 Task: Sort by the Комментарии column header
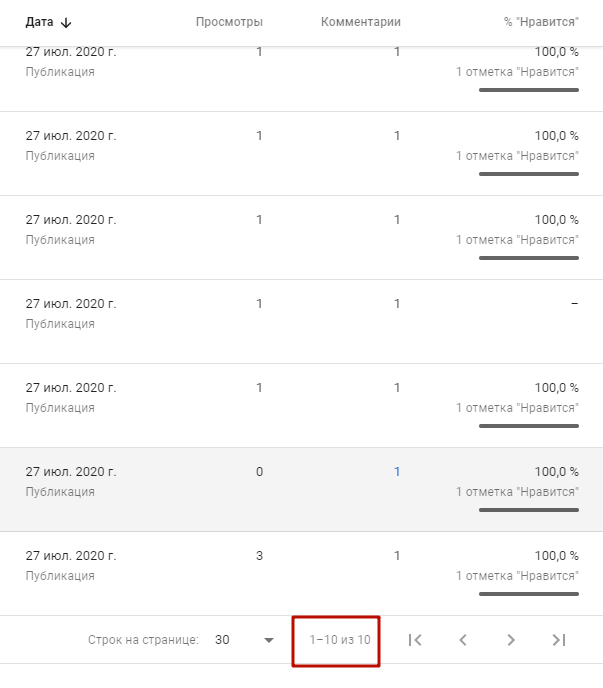click(x=360, y=22)
